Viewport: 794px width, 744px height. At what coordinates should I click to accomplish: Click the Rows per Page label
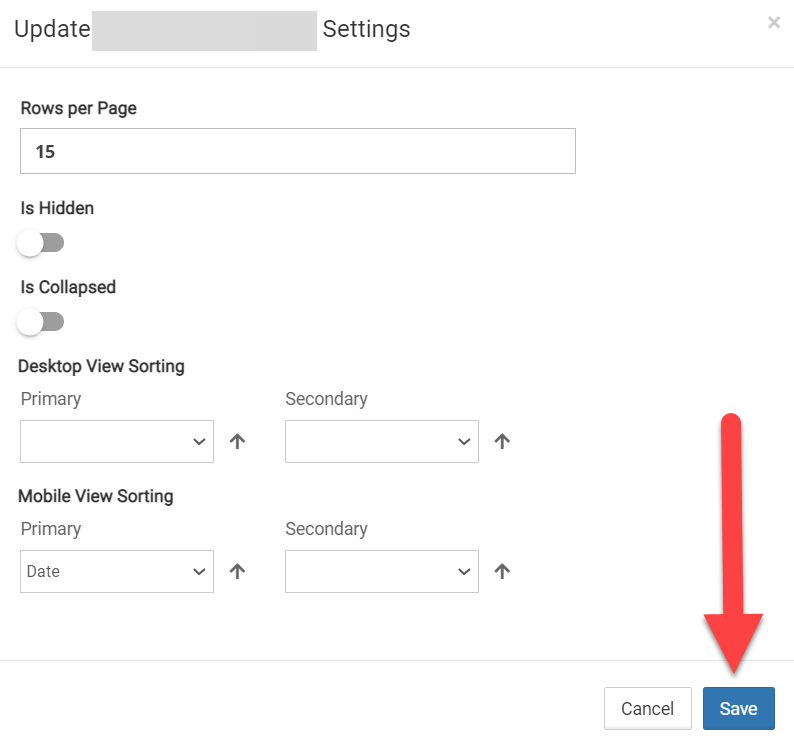pyautogui.click(x=79, y=108)
